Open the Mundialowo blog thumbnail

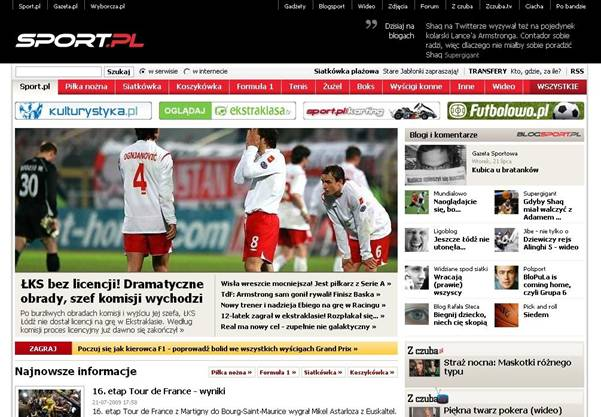[x=417, y=202]
